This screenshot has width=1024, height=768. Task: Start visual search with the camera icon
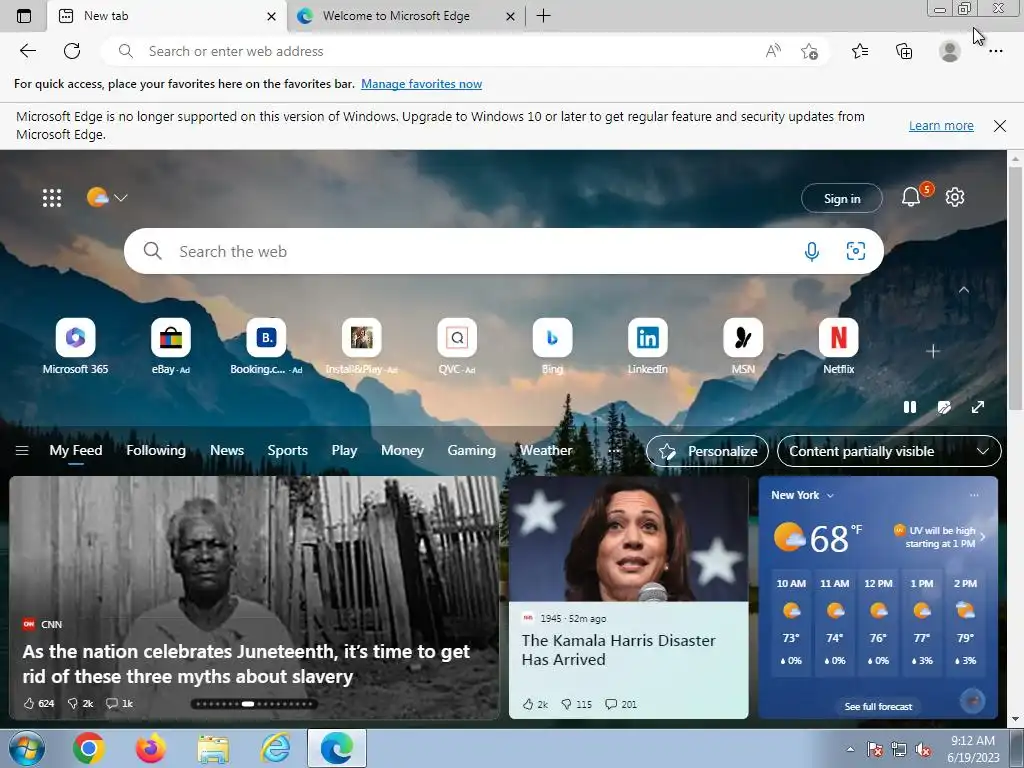point(856,251)
